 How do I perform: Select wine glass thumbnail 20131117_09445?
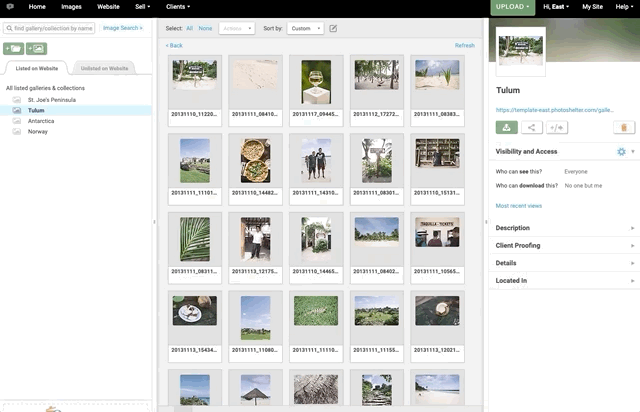316,82
